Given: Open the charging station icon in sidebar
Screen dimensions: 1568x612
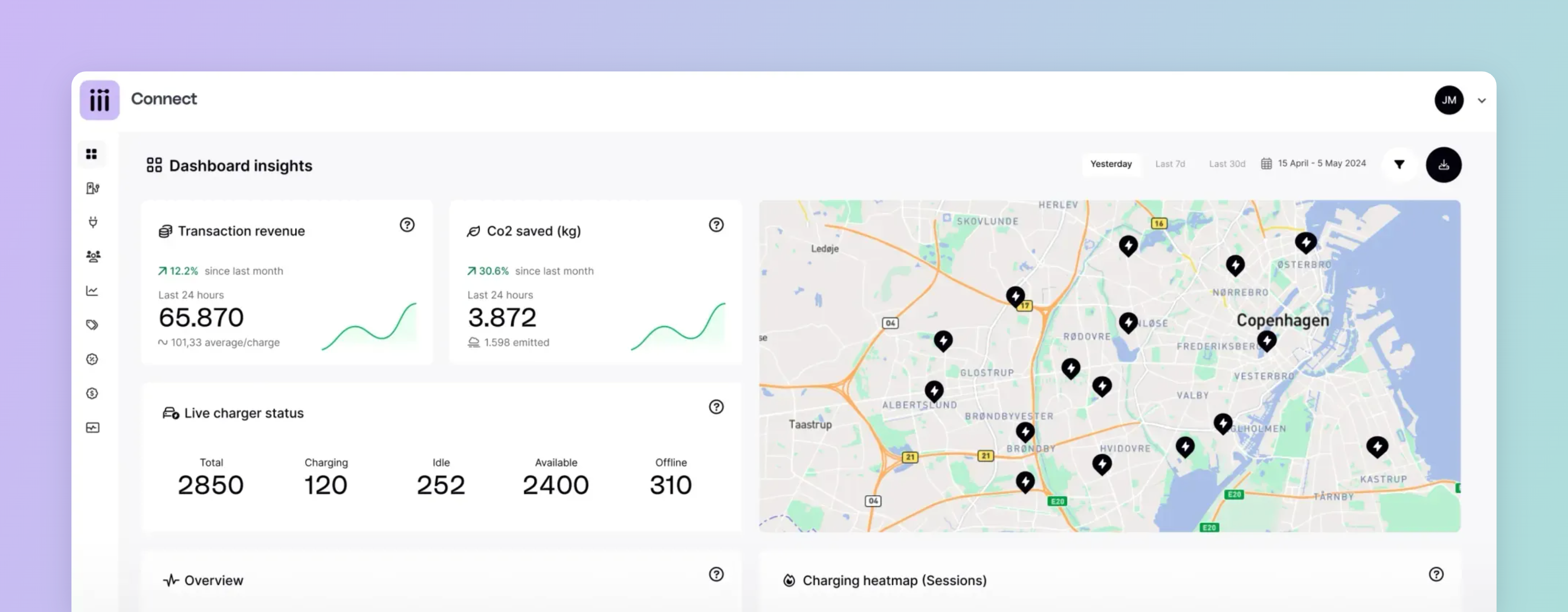Looking at the screenshot, I should (93, 188).
